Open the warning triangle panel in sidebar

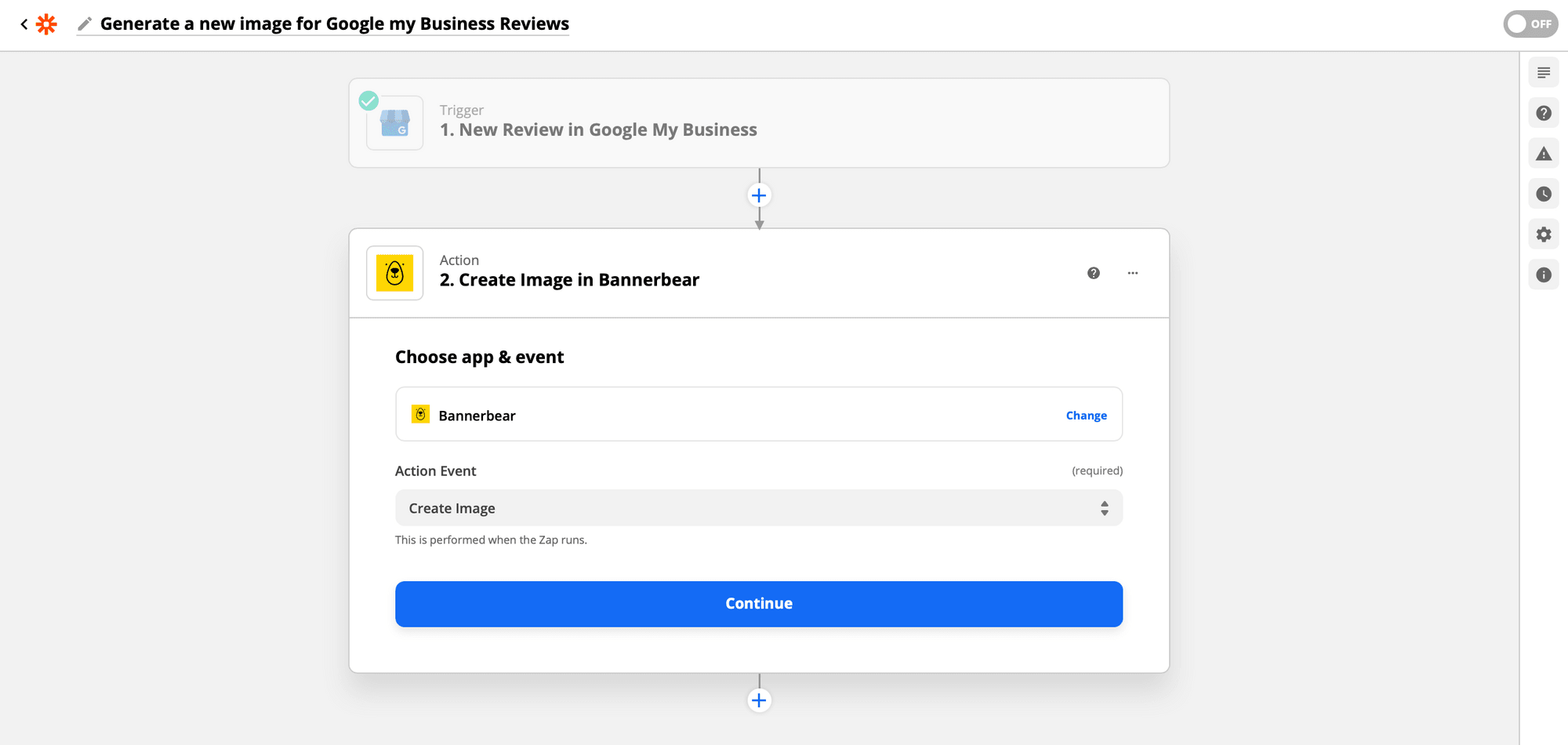click(x=1543, y=154)
